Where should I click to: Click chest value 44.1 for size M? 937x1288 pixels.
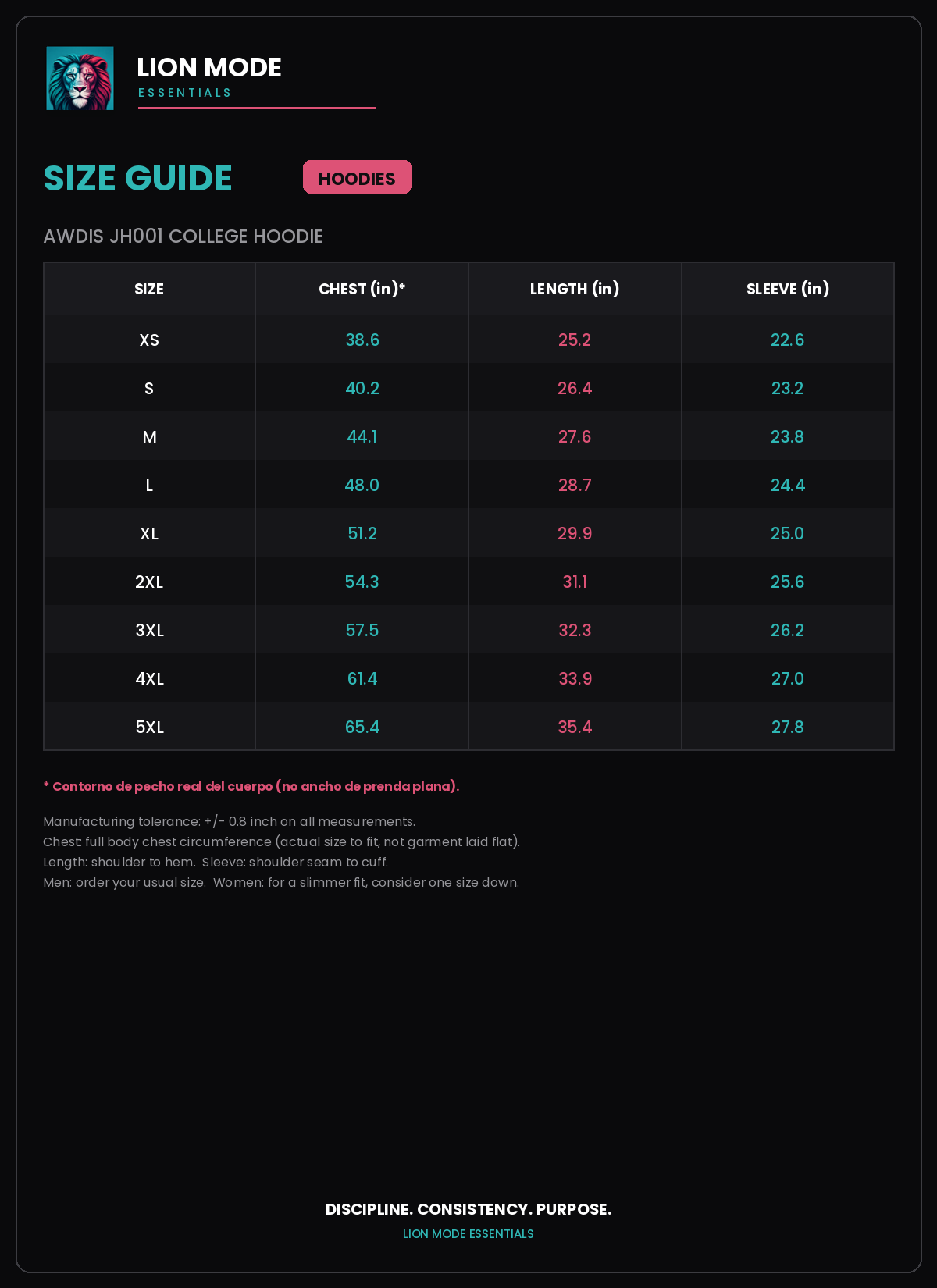point(362,437)
